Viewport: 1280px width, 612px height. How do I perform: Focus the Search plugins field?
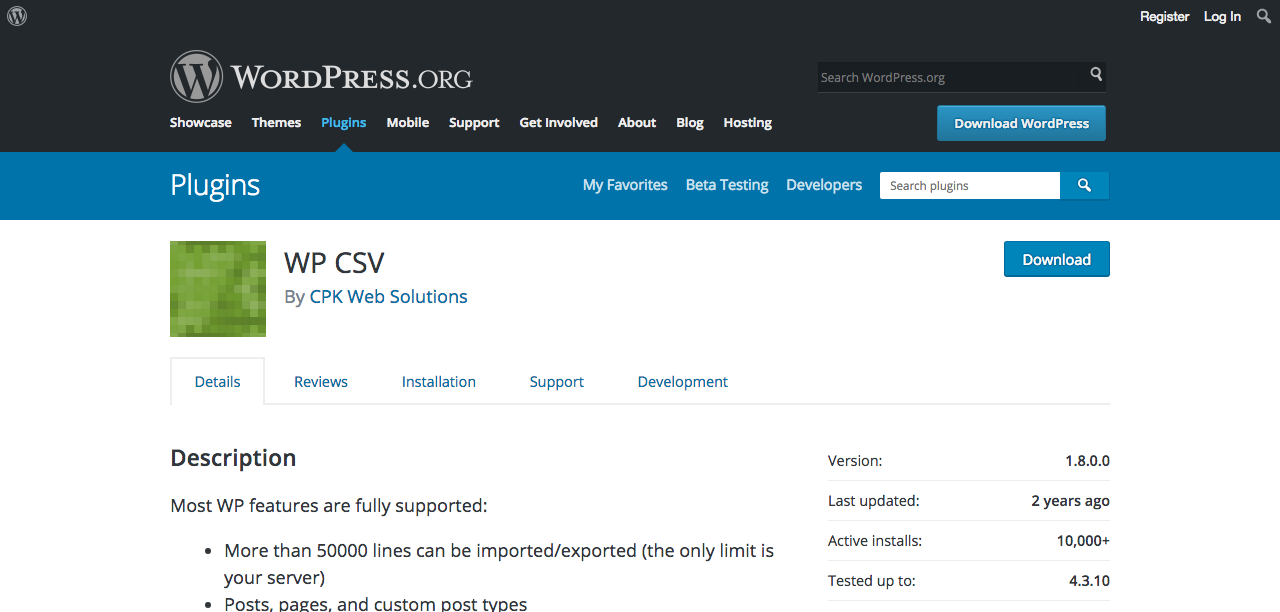pos(970,186)
